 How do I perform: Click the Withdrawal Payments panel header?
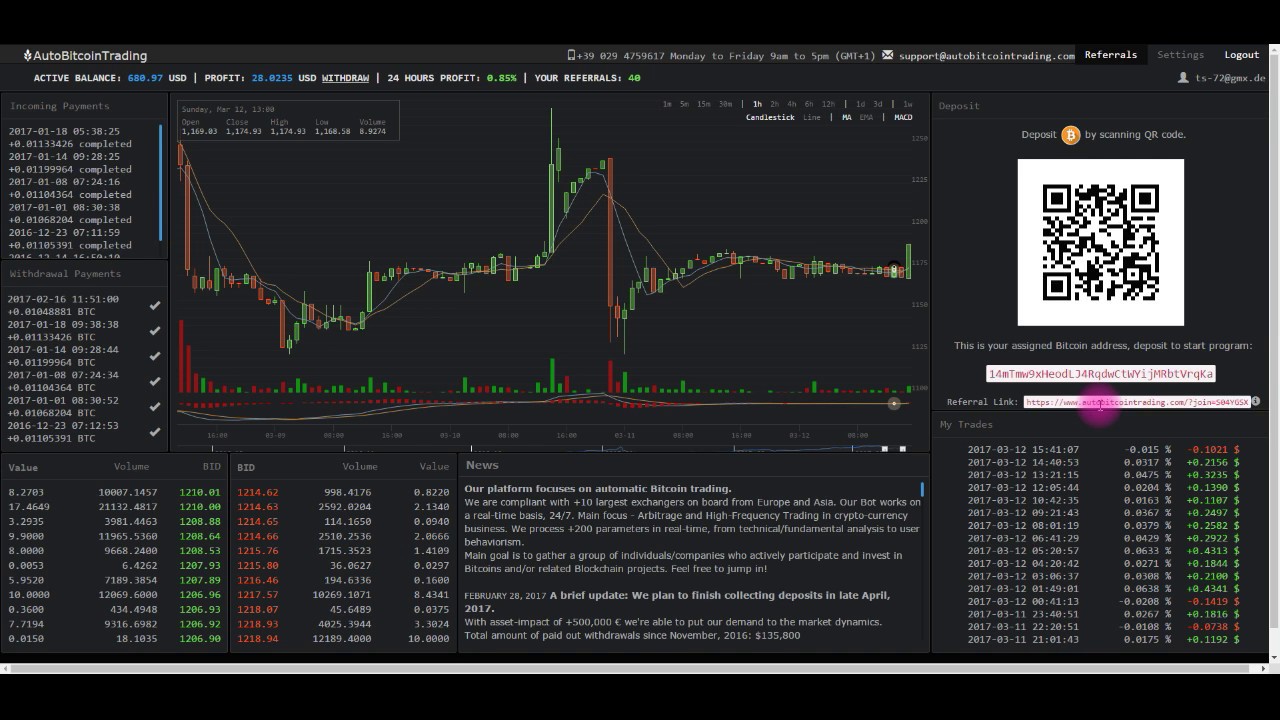click(65, 274)
